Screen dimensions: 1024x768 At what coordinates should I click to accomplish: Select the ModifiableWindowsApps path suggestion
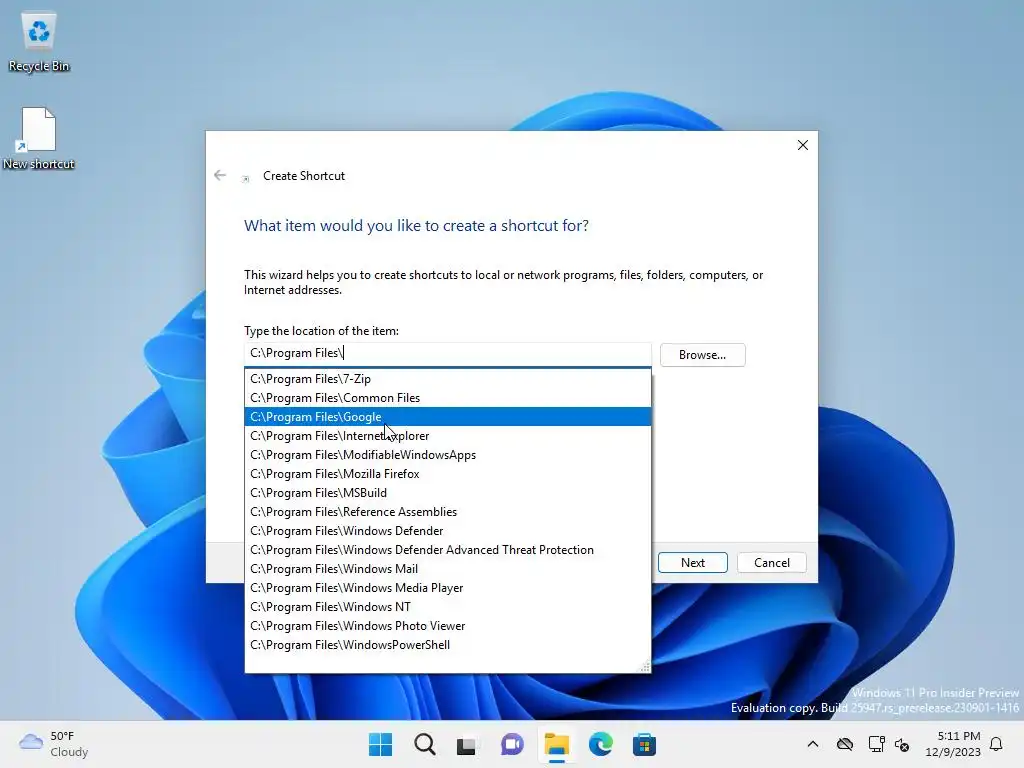(447, 455)
